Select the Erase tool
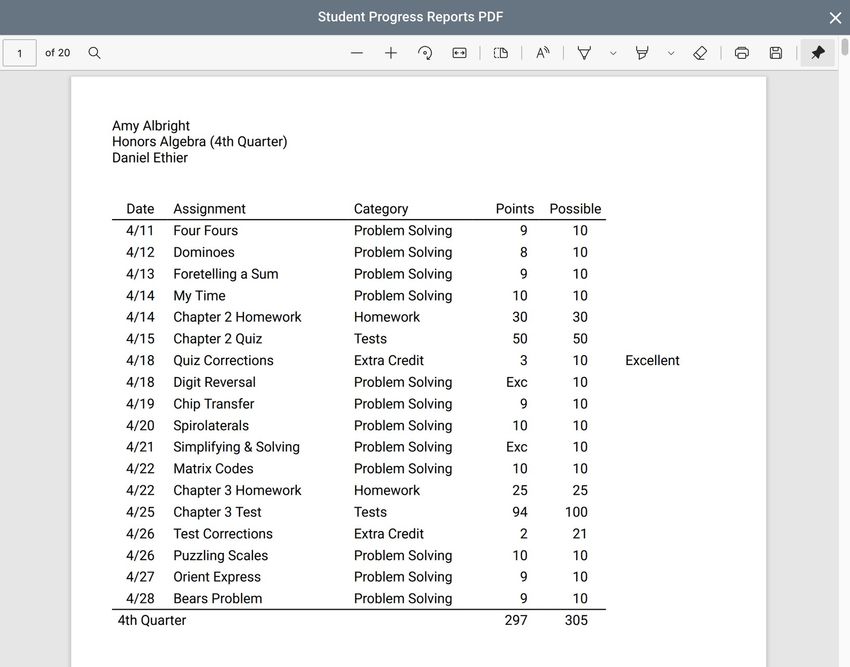Screen dimensions: 850x667 click(700, 53)
